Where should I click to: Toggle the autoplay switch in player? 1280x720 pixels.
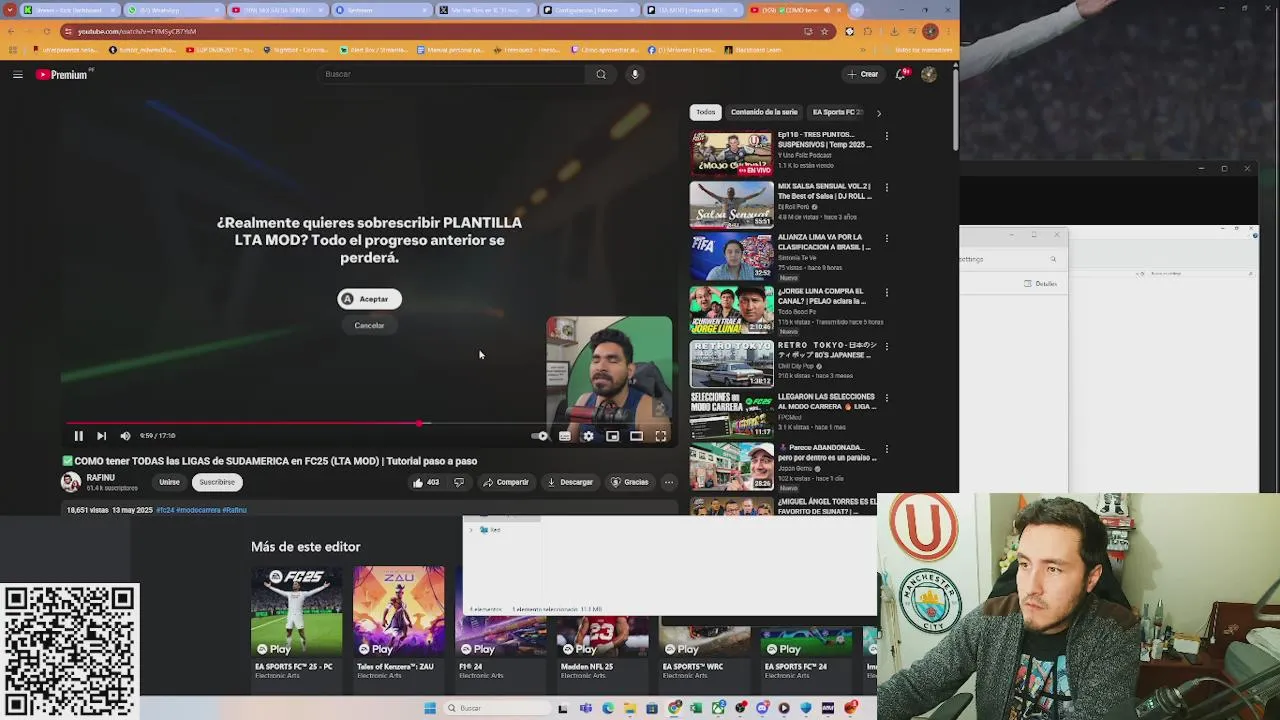coord(540,436)
